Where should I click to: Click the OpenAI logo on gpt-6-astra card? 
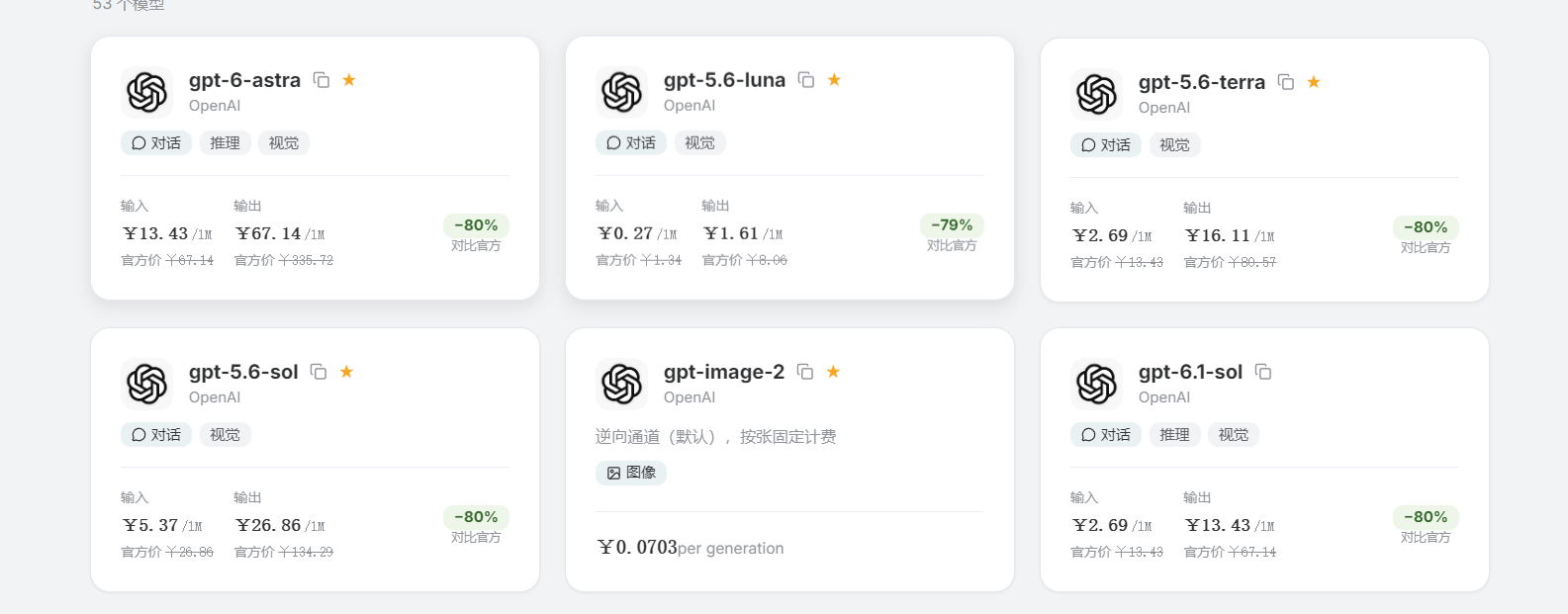[146, 92]
